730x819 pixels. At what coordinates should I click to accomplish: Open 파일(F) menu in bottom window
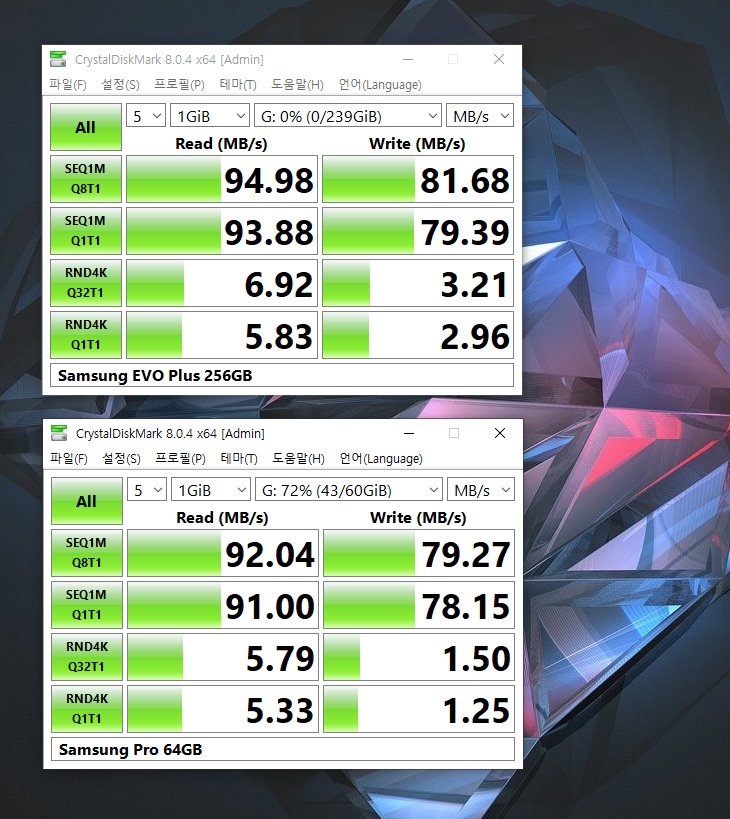coord(69,459)
